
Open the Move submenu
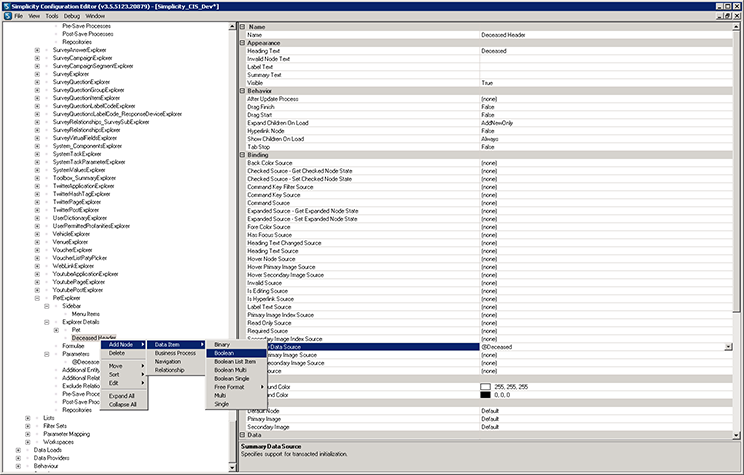(124, 366)
